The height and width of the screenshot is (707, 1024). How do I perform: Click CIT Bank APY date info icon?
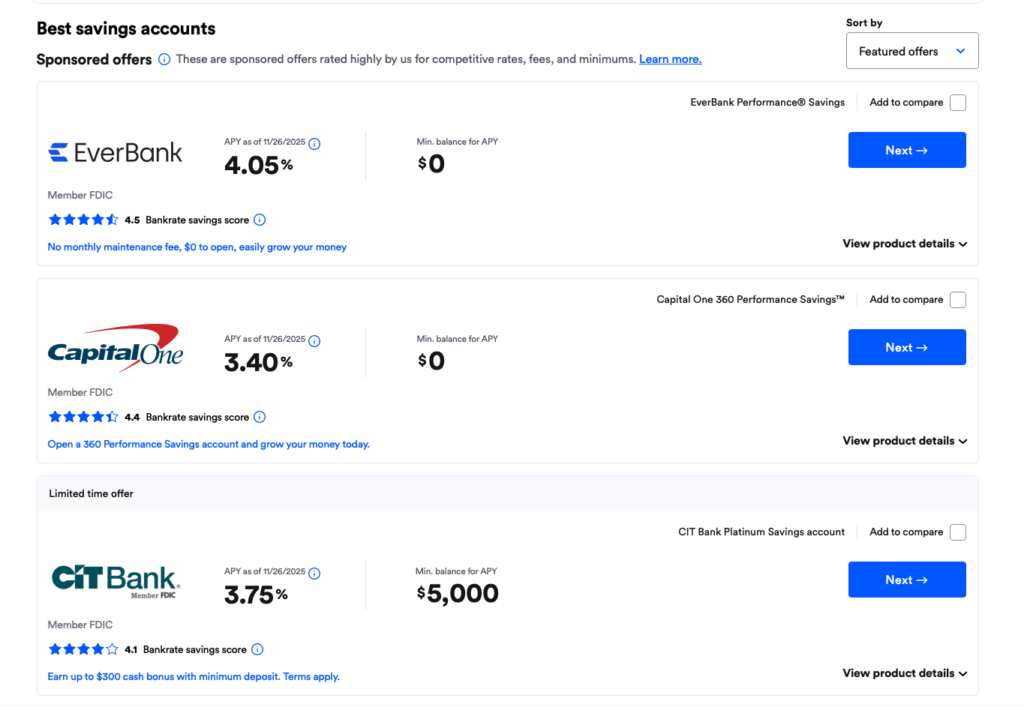tap(314, 573)
